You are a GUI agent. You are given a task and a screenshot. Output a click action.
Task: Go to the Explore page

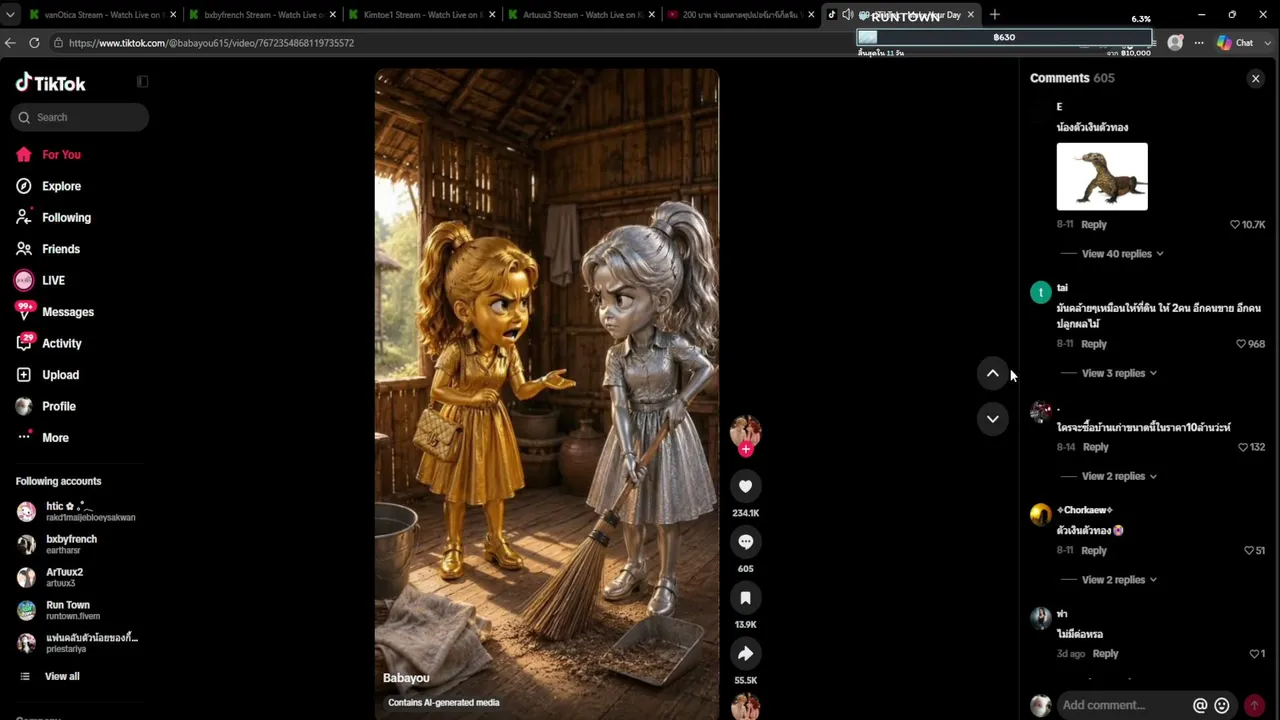61,186
